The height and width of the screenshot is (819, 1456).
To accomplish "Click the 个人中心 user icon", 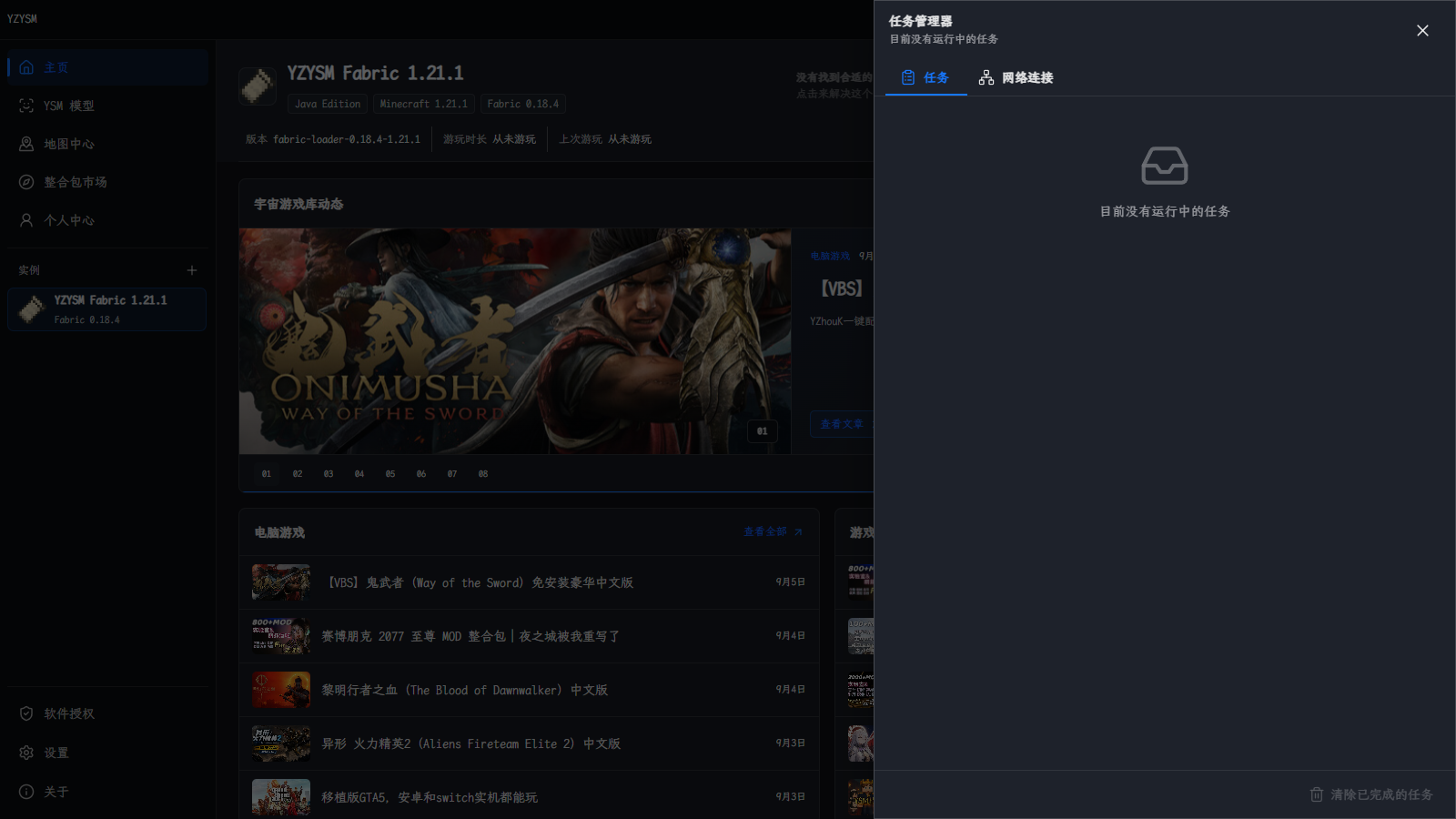I will click(x=26, y=220).
